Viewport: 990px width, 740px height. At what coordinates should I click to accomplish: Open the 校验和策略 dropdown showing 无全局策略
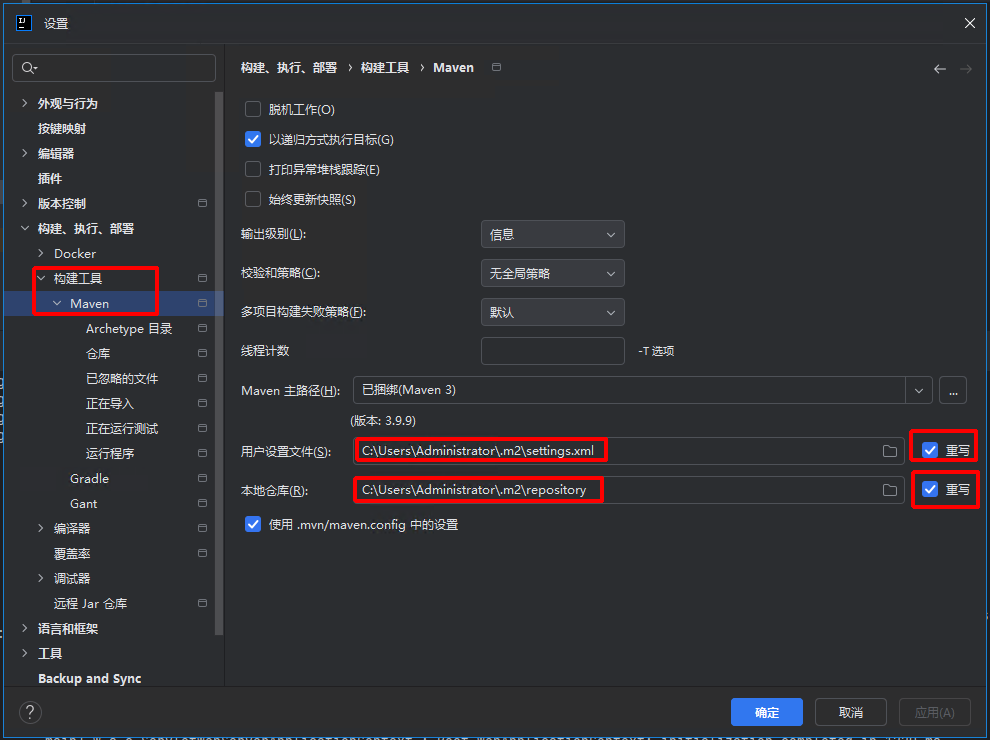pos(552,273)
